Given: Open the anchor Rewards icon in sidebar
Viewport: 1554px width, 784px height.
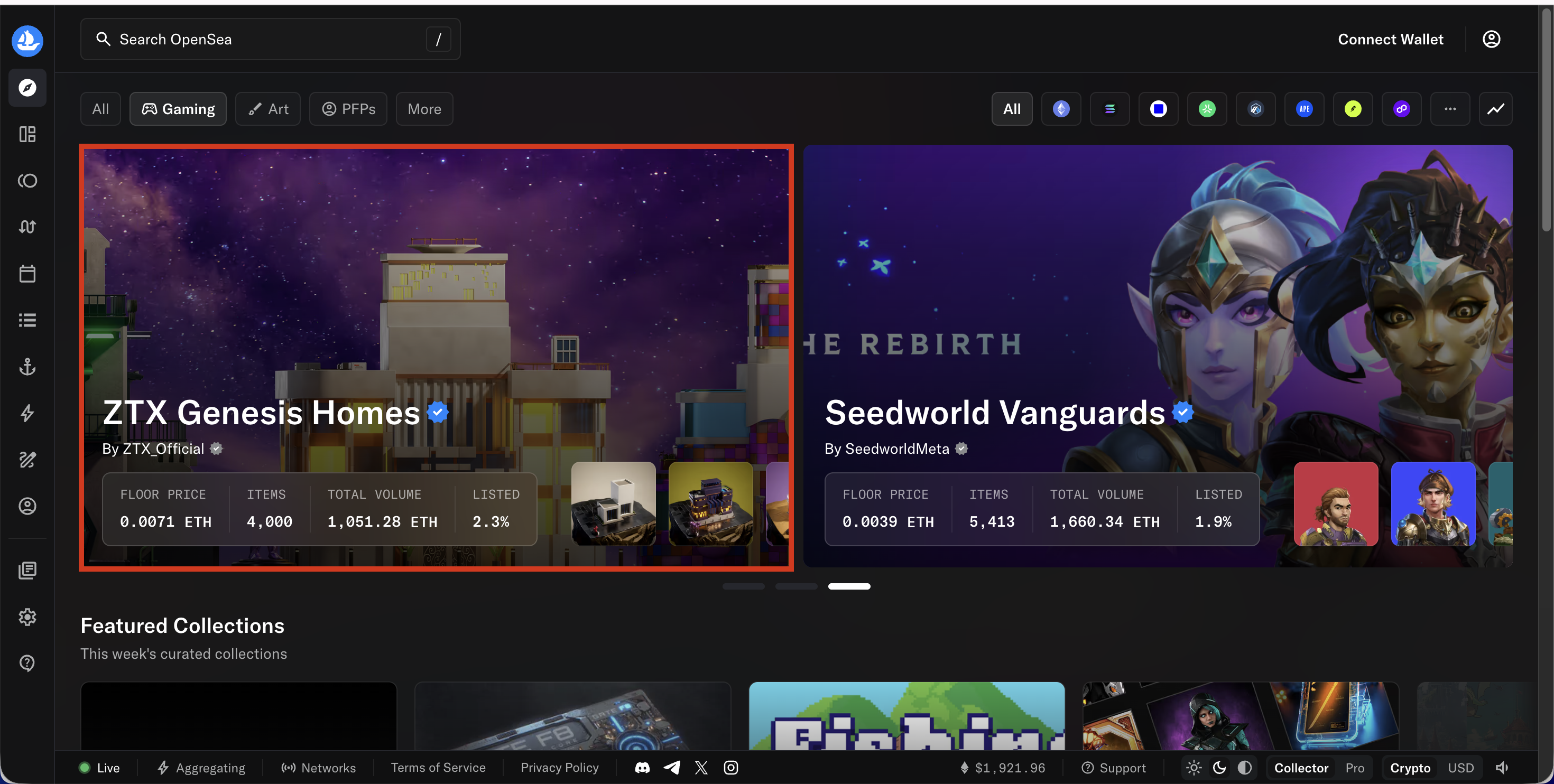Looking at the screenshot, I should click(x=27, y=366).
